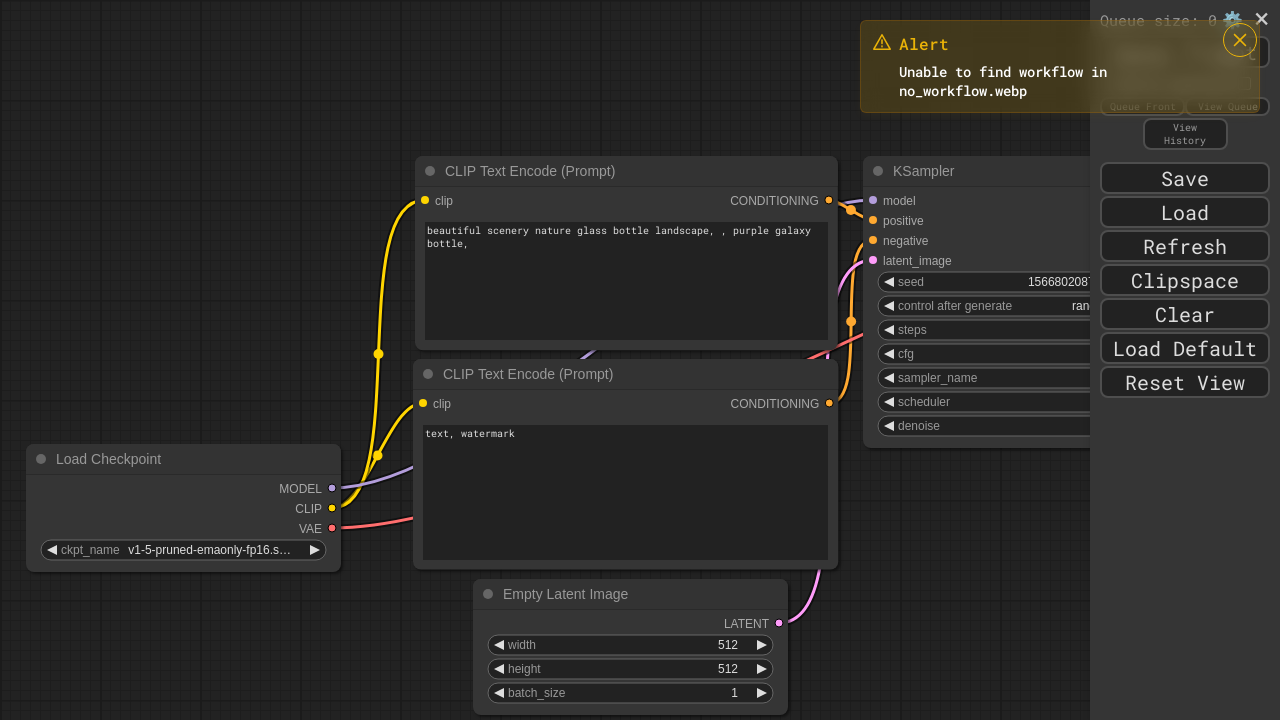Screen dimensions: 1280x720
Task: Open the sampler_name dropdown in KSampler
Action: click(985, 378)
